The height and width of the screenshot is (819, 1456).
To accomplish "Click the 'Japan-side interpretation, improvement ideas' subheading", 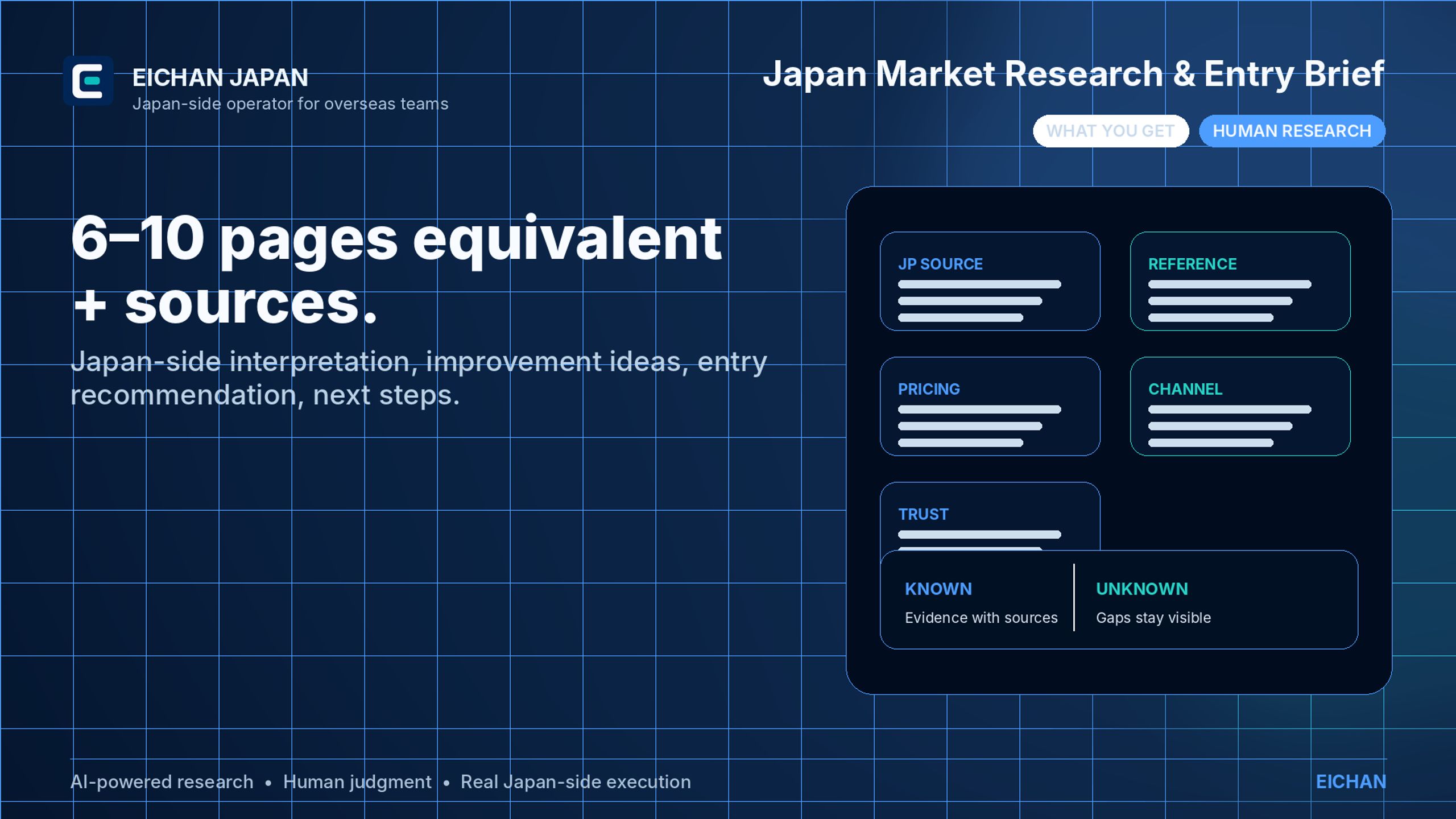I will [419, 378].
